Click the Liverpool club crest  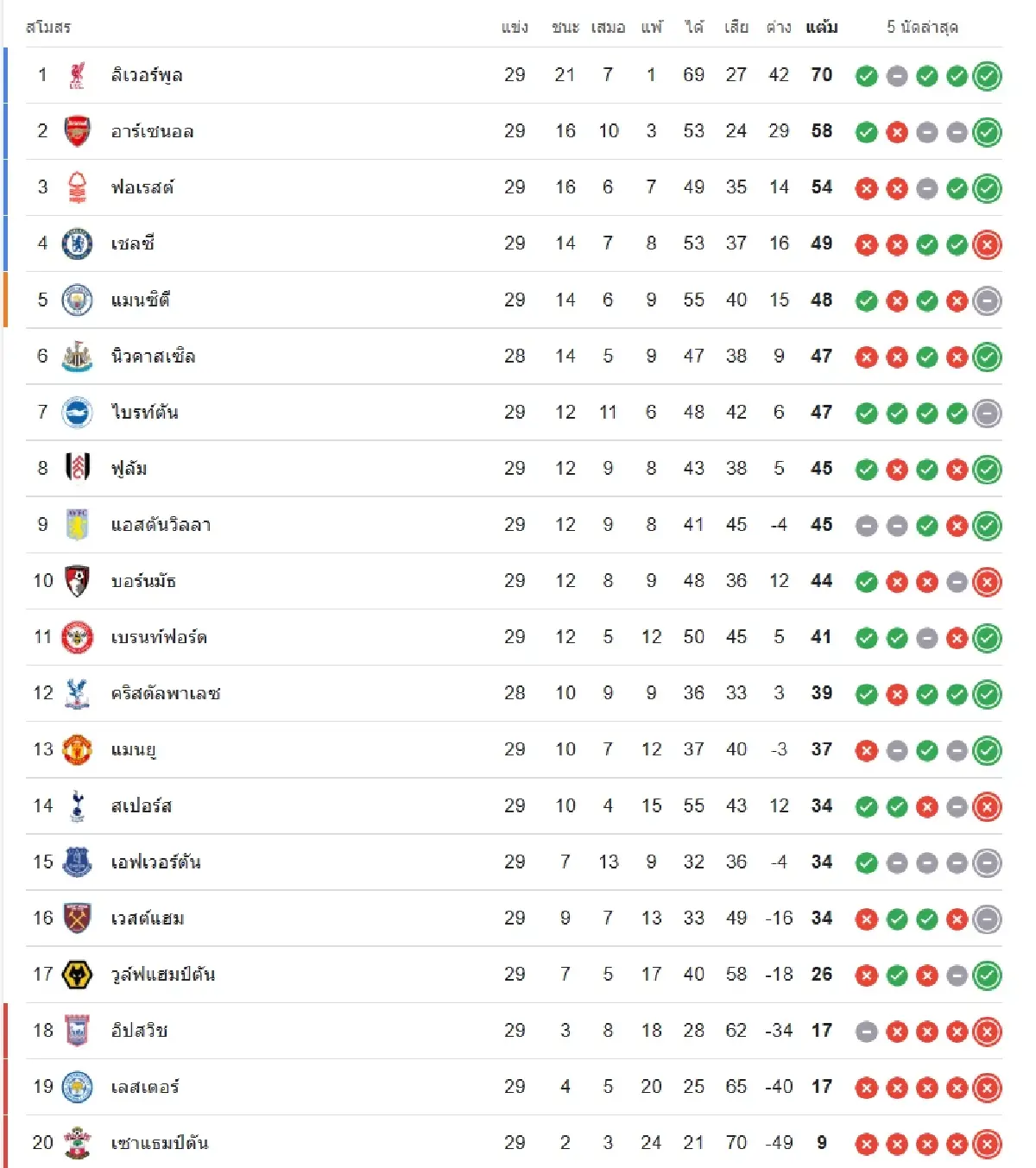tap(77, 75)
